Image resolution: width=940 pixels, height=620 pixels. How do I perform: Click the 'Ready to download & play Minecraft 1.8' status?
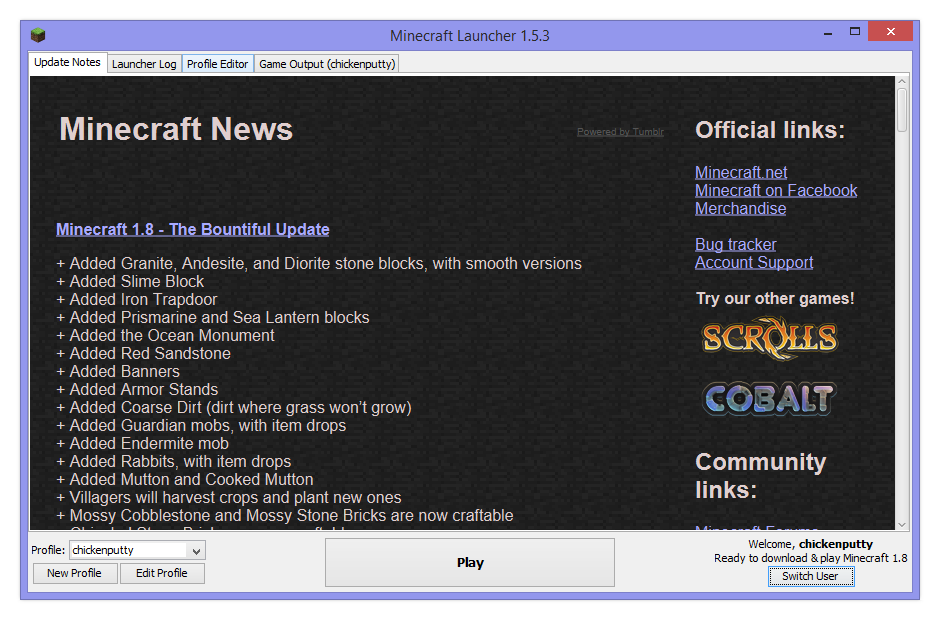point(811,558)
